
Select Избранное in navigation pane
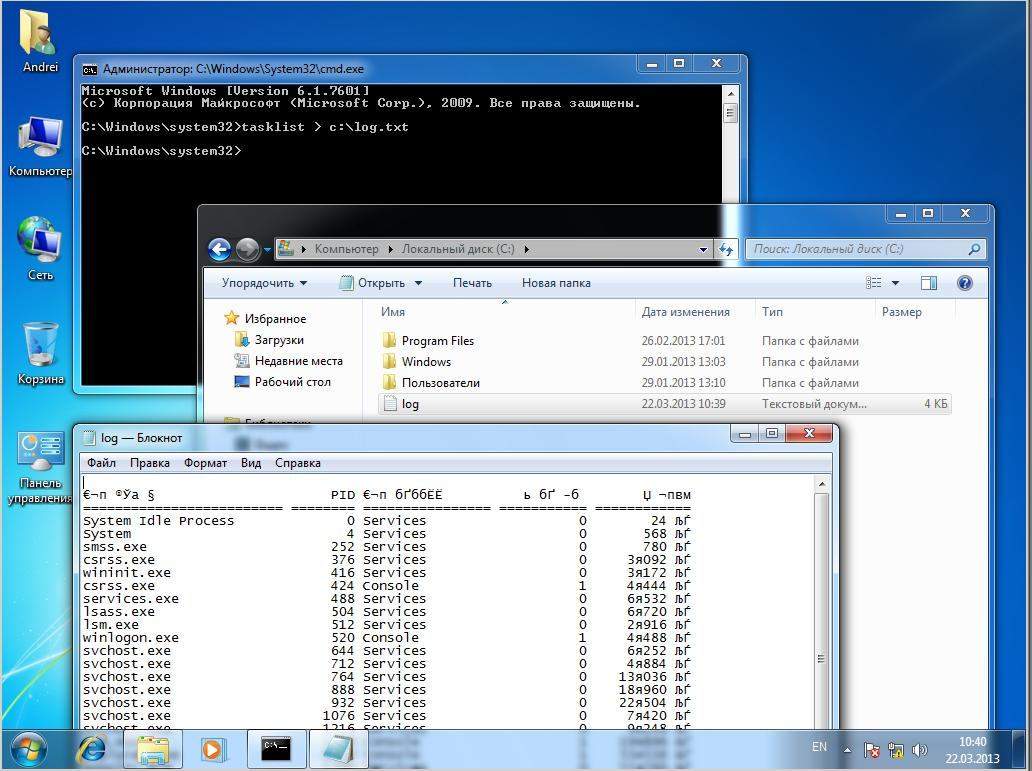pyautogui.click(x=275, y=319)
